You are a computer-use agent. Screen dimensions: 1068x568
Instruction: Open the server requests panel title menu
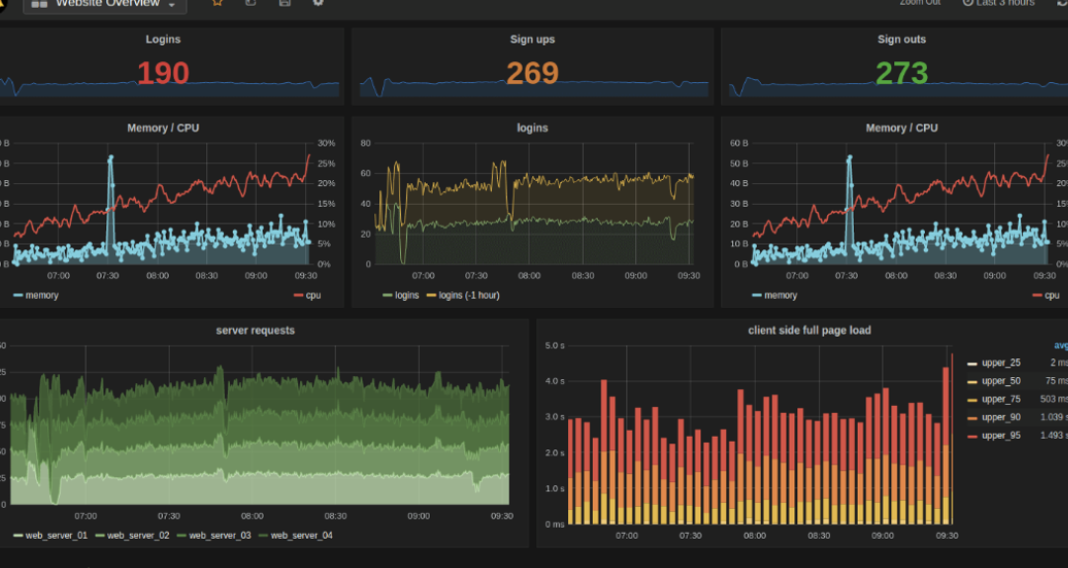click(255, 330)
